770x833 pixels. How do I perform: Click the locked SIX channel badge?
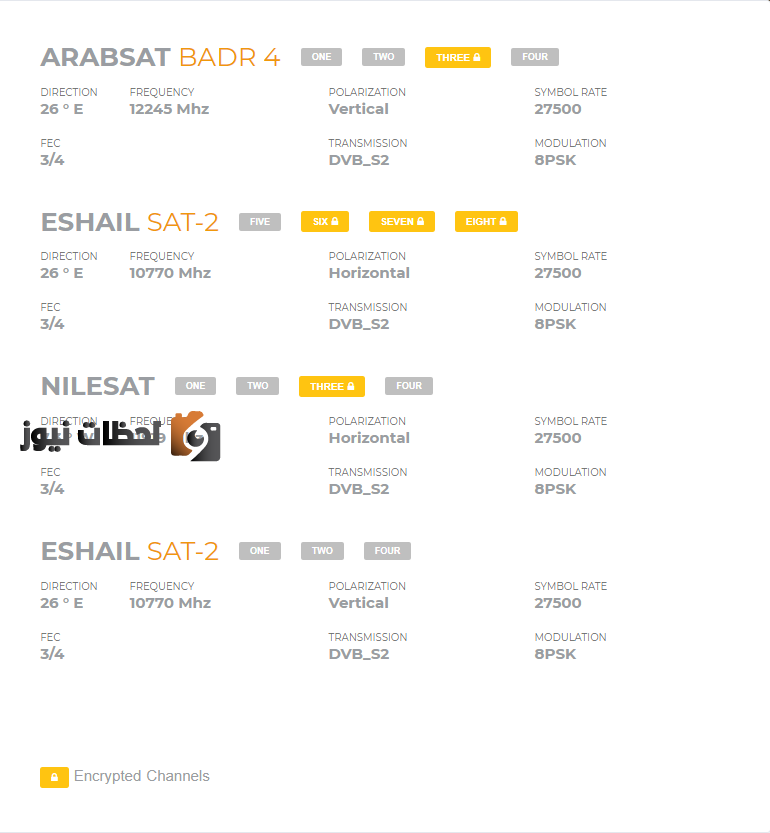325,222
